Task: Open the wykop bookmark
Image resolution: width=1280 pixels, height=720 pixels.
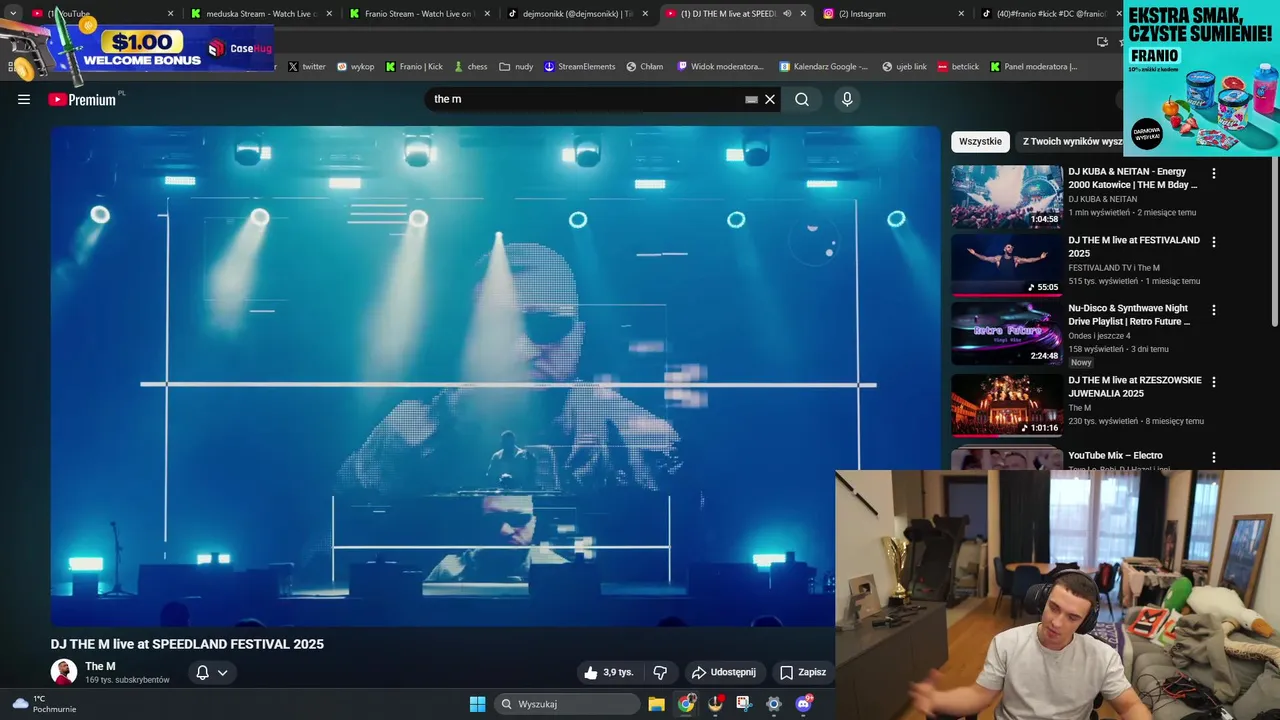Action: [355, 67]
